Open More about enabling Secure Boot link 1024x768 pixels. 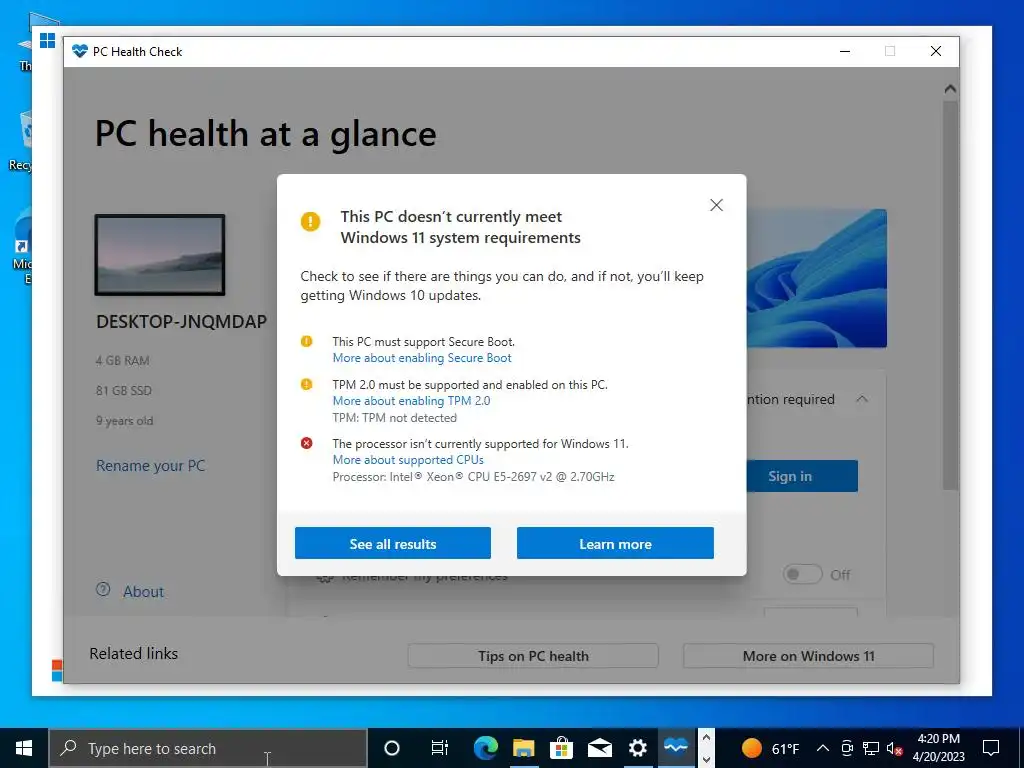click(422, 358)
